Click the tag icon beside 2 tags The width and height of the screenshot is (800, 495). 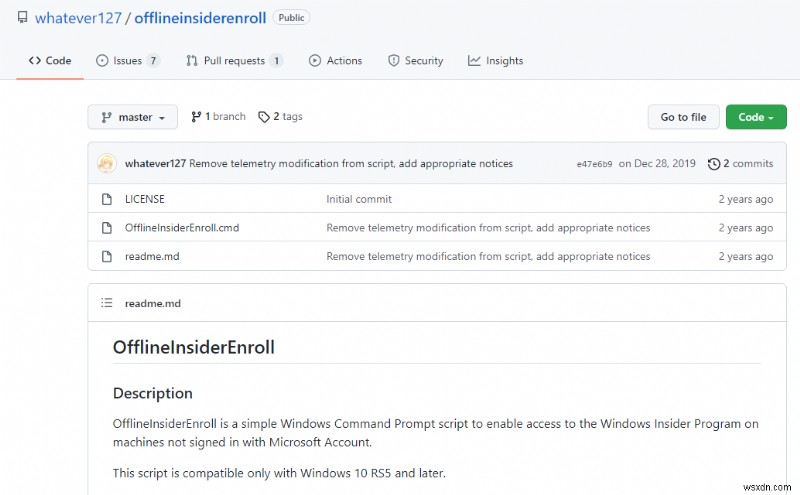[x=264, y=117]
